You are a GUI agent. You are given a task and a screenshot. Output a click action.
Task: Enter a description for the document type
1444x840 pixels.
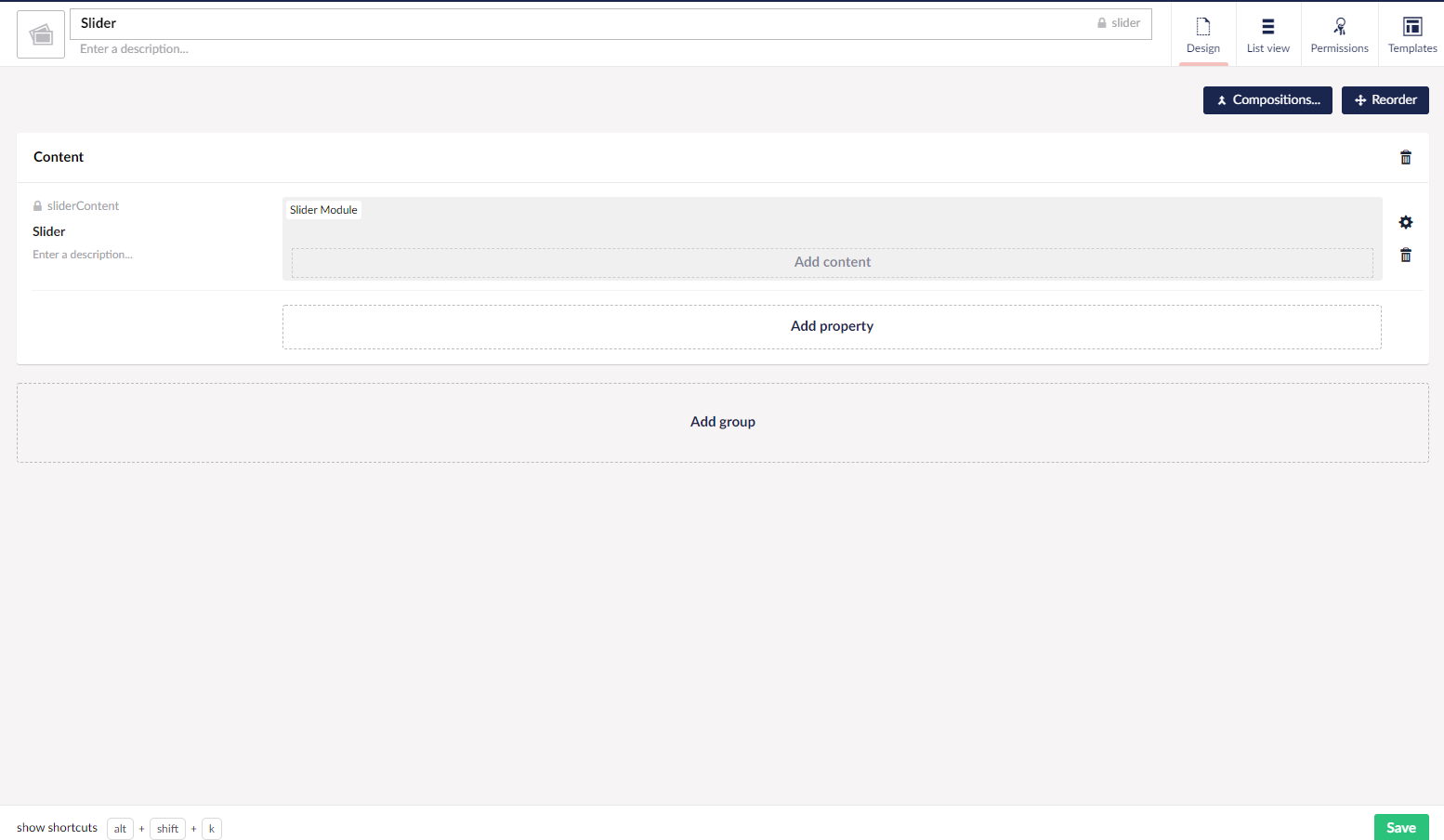372,49
